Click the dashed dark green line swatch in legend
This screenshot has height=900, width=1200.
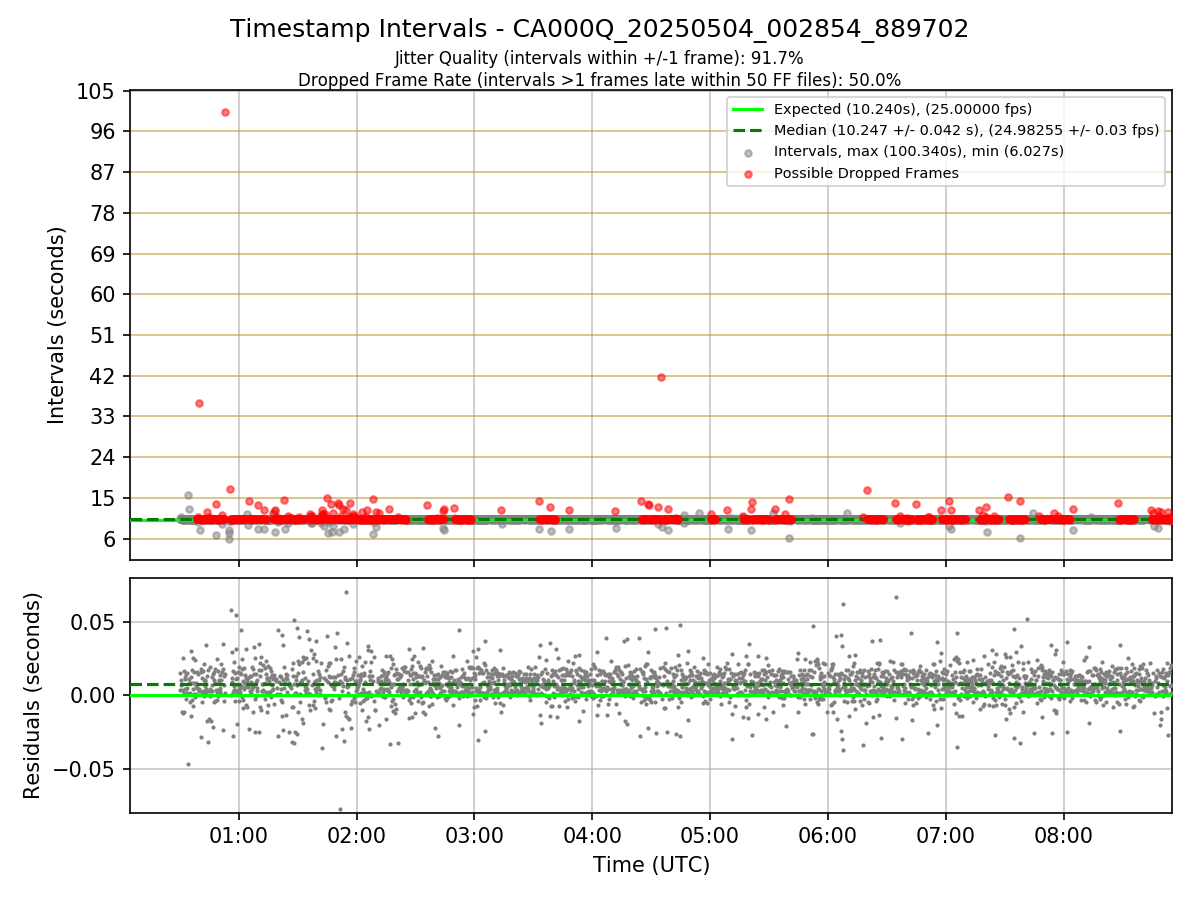click(749, 130)
